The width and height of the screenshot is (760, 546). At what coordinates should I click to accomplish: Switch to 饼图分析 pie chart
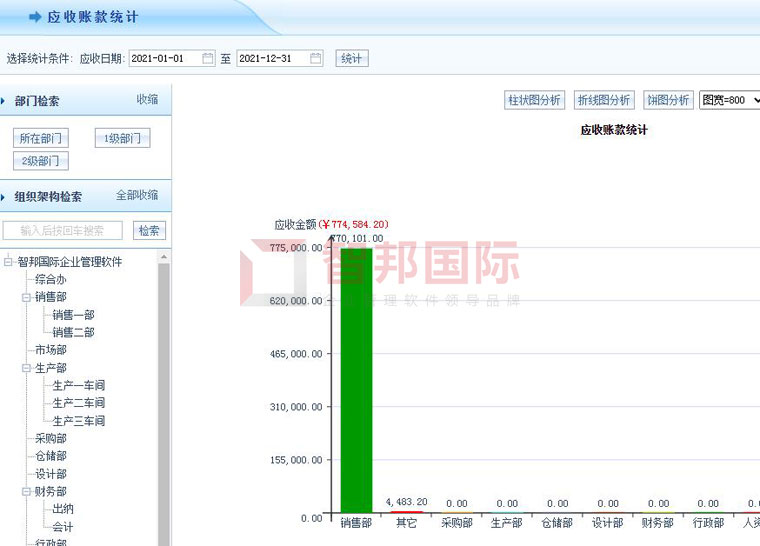click(668, 100)
